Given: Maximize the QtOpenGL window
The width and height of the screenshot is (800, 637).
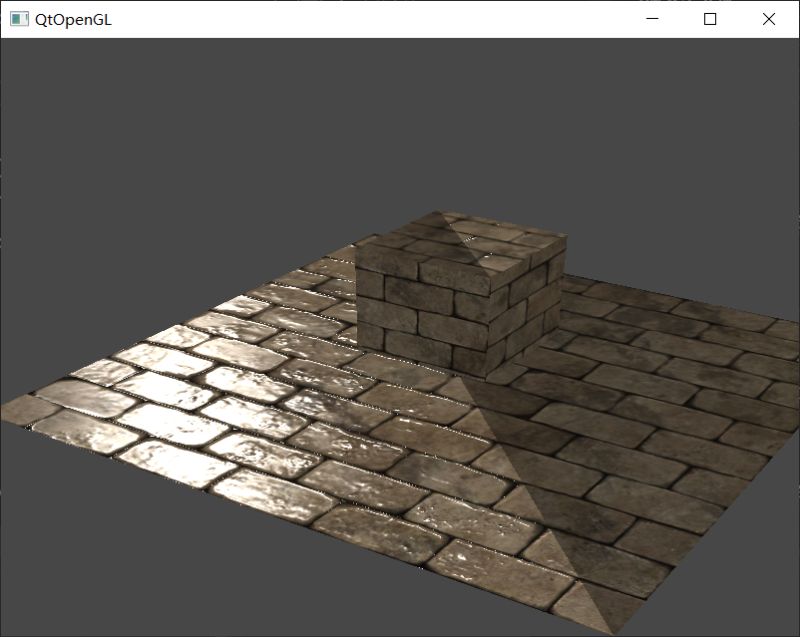Looking at the screenshot, I should [710, 18].
